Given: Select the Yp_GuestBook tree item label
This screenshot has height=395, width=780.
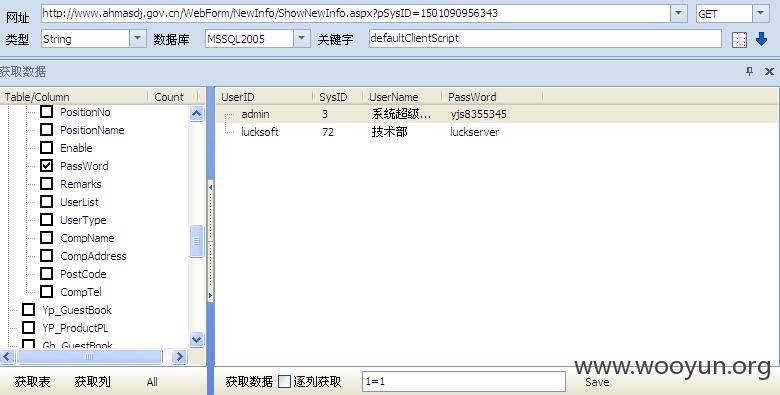Looking at the screenshot, I should tap(77, 310).
